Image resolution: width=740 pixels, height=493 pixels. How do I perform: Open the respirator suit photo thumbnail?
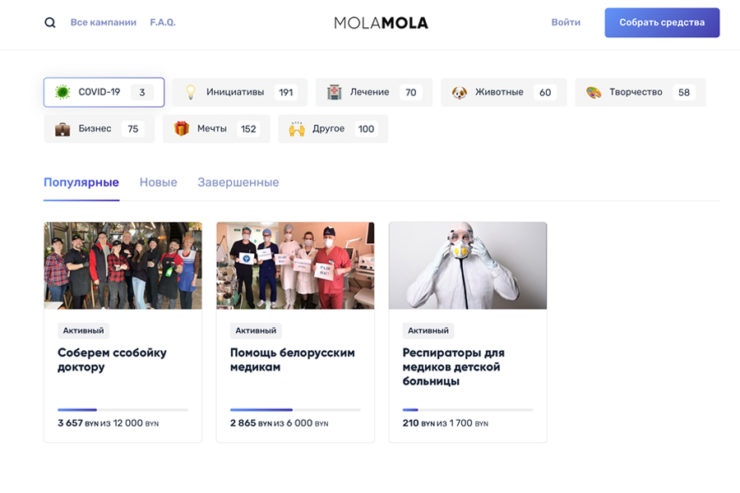(x=468, y=266)
